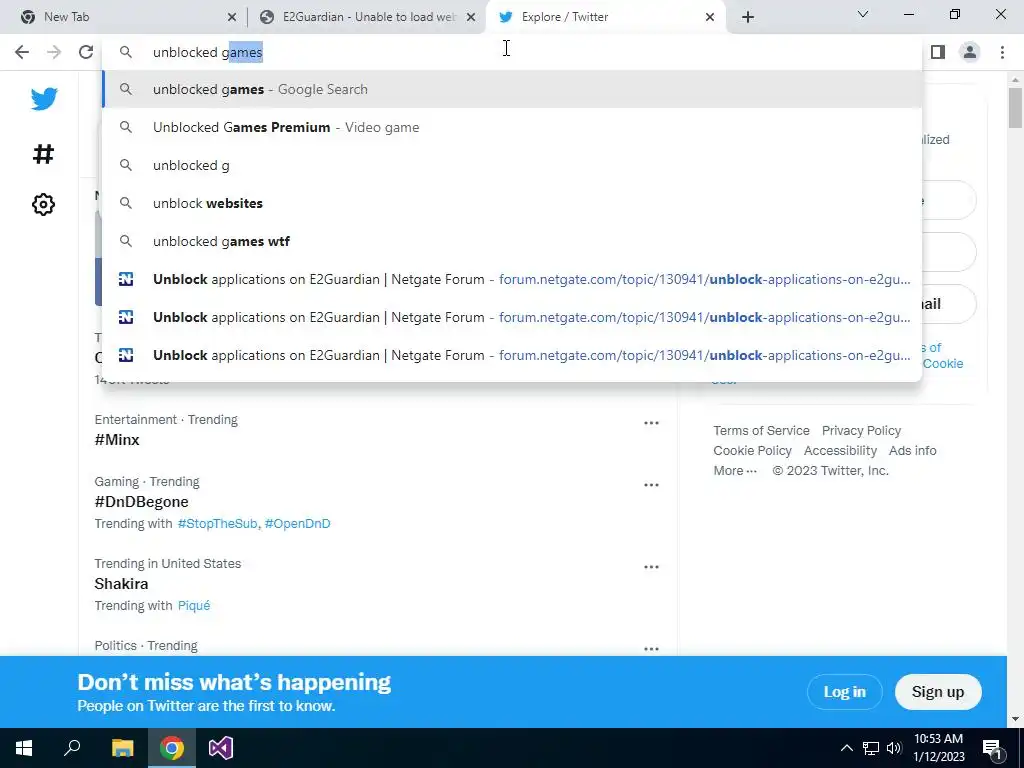This screenshot has height=768, width=1024.
Task: Open Explore via the hashtag icon
Action: tap(43, 154)
